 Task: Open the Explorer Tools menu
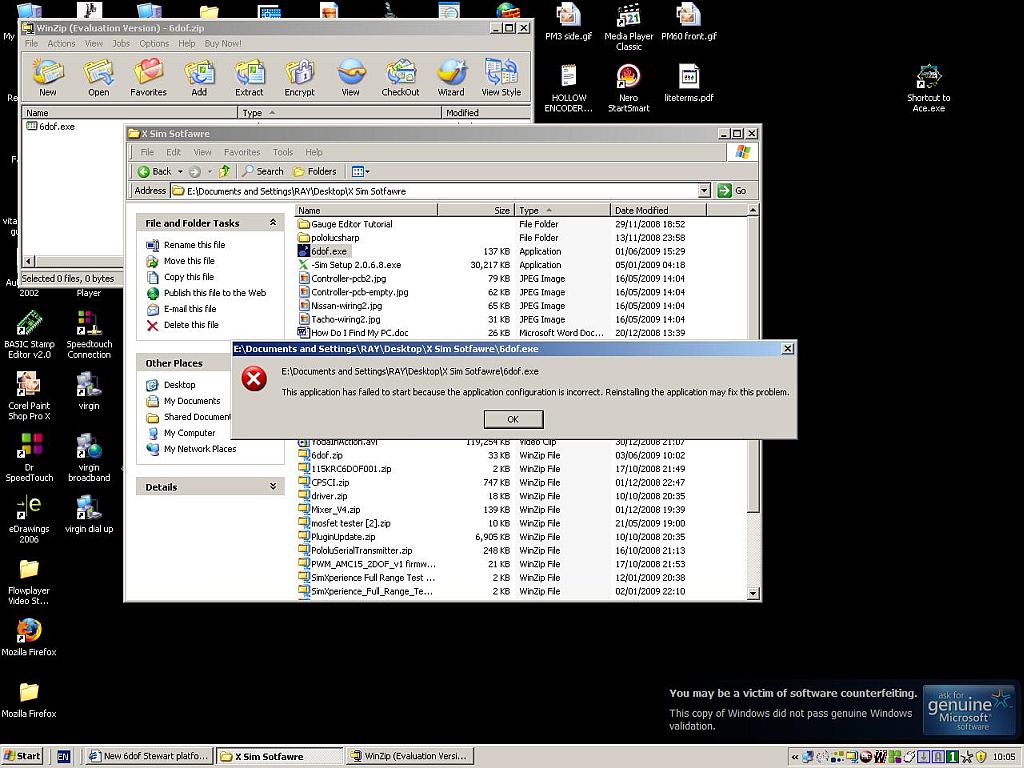283,152
